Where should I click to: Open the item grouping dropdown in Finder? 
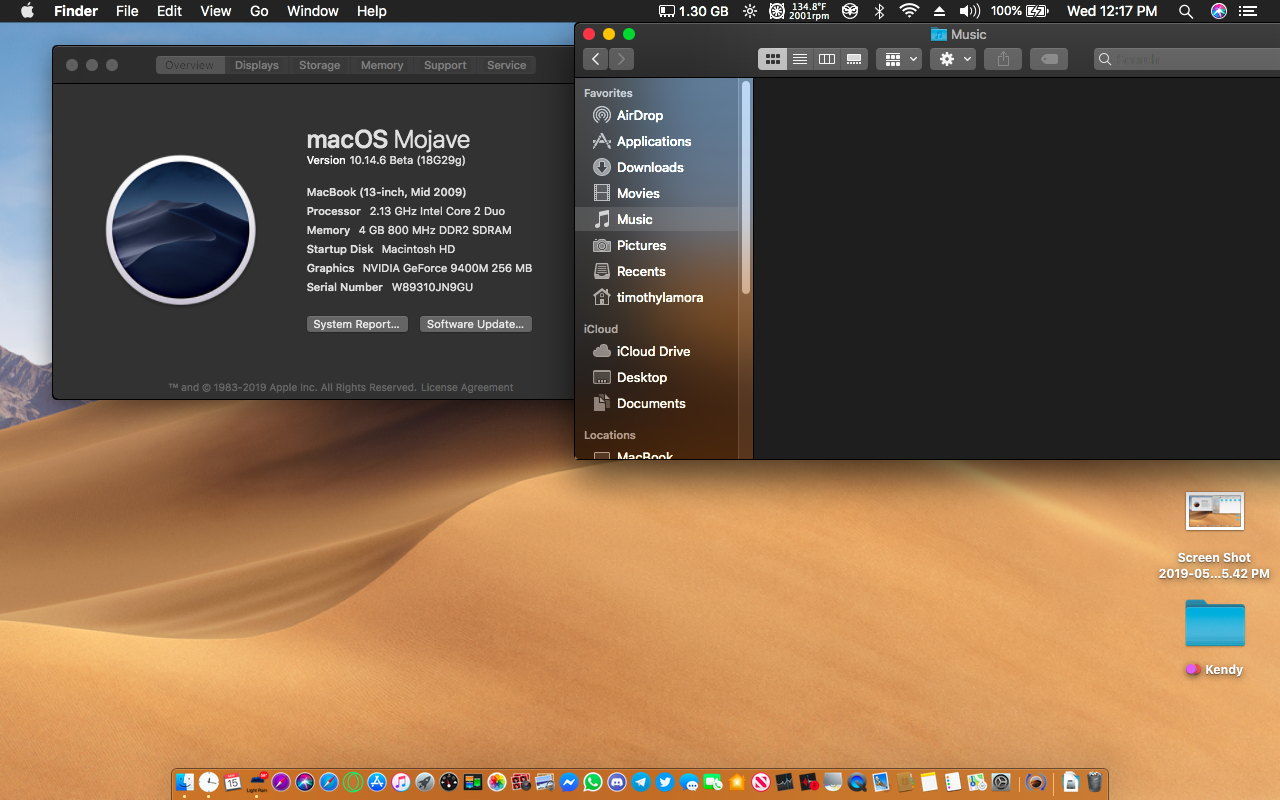click(898, 59)
